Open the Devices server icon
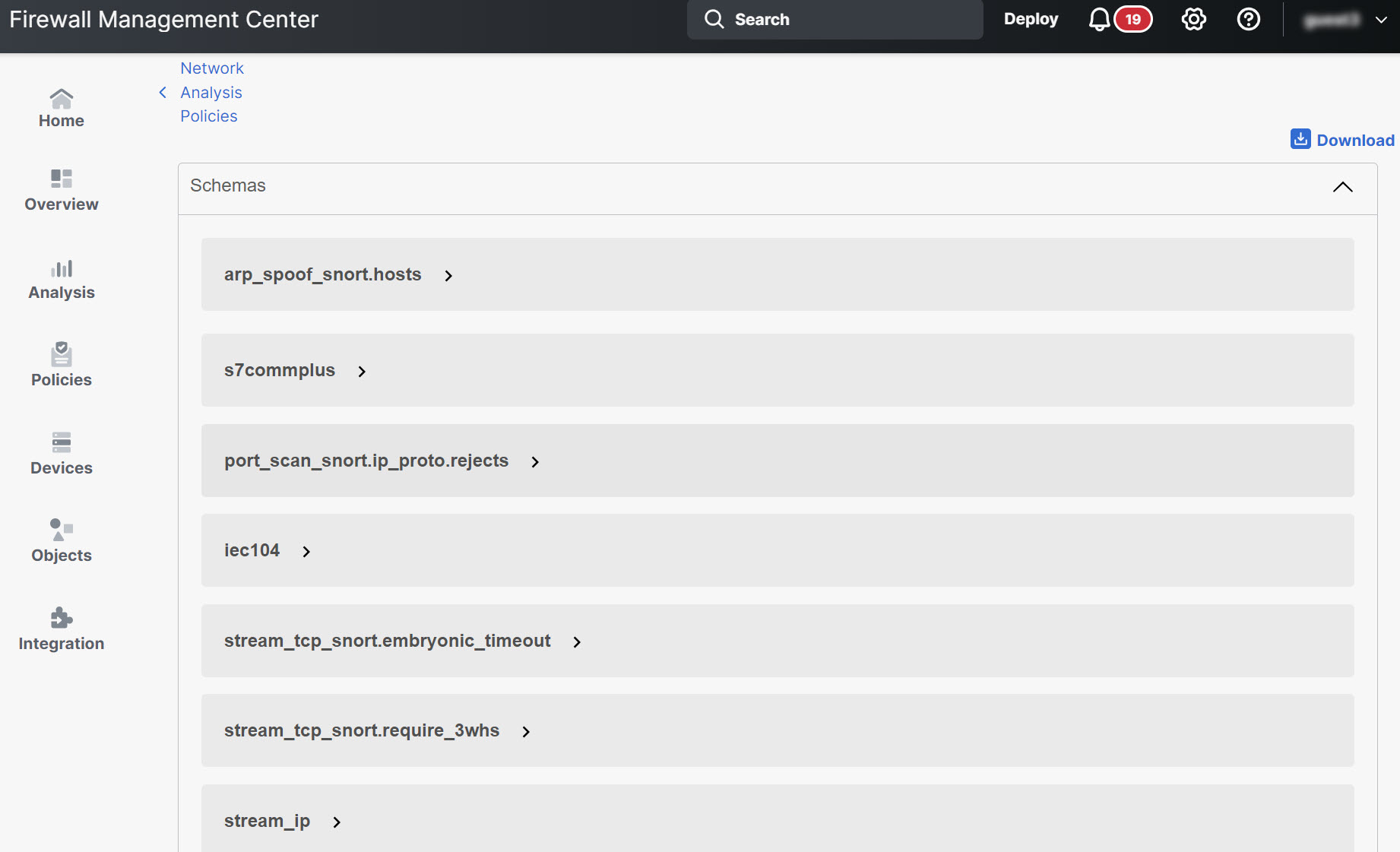Screen dimensions: 1400x852 pos(61,442)
